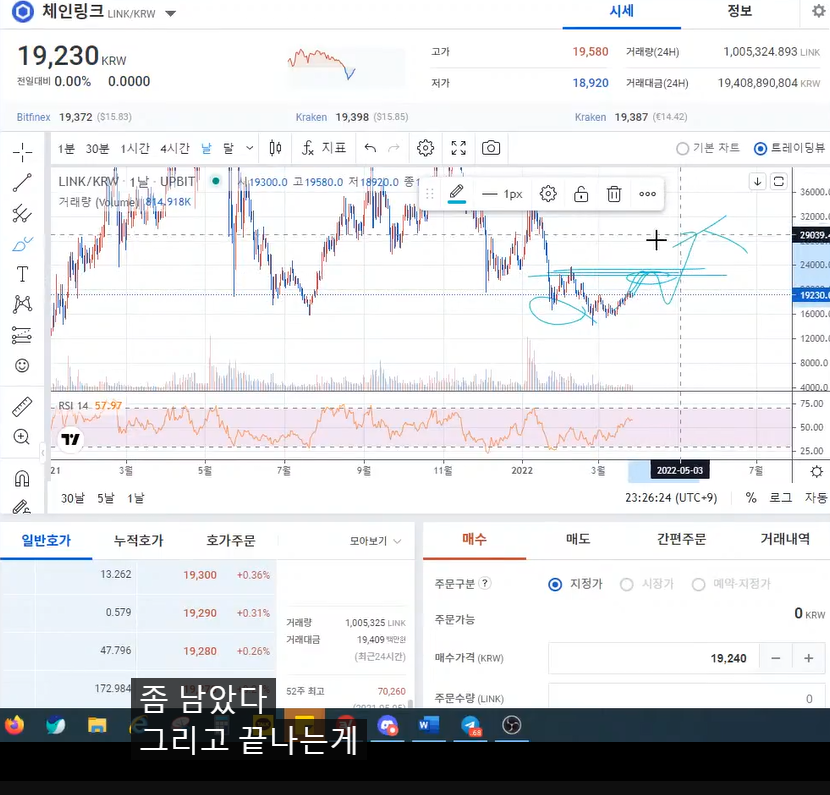
Task: Open the 정보 tab
Action: click(x=739, y=12)
